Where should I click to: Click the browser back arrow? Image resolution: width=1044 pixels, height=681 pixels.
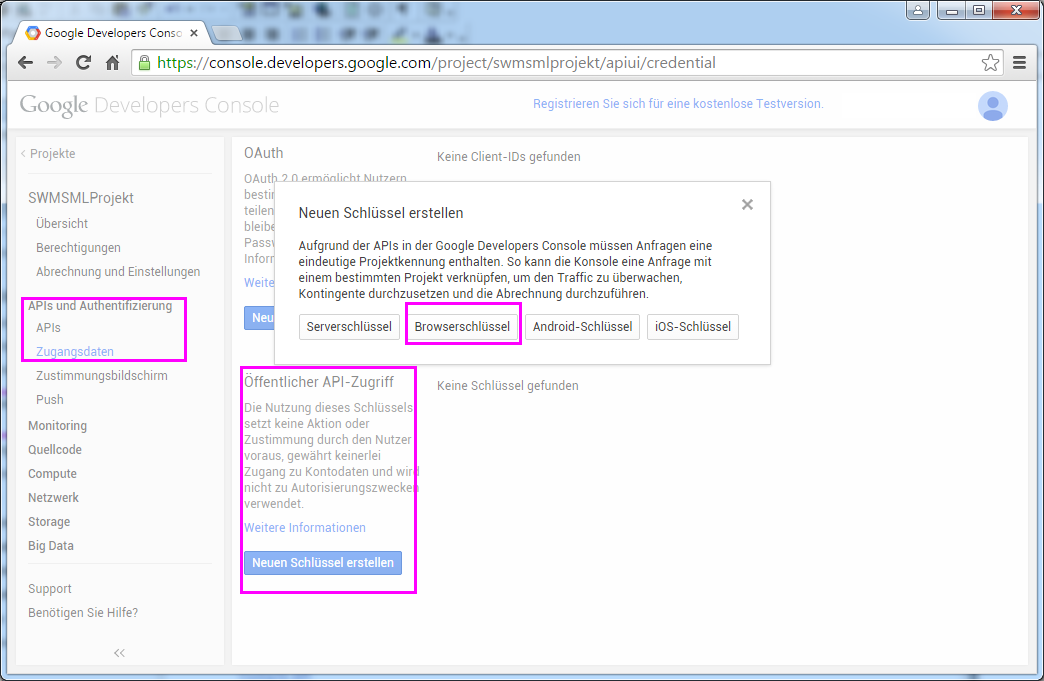coord(26,63)
